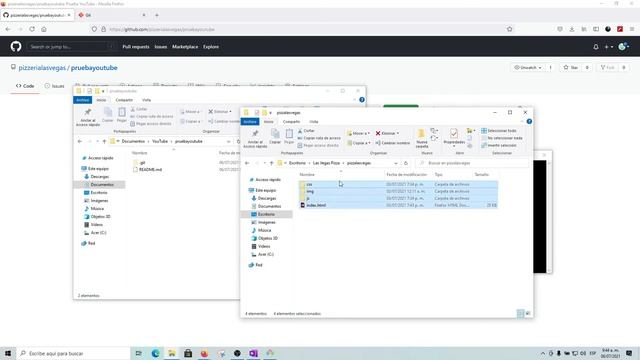Click the Buscar en pizzalasvegas search box

point(473,163)
